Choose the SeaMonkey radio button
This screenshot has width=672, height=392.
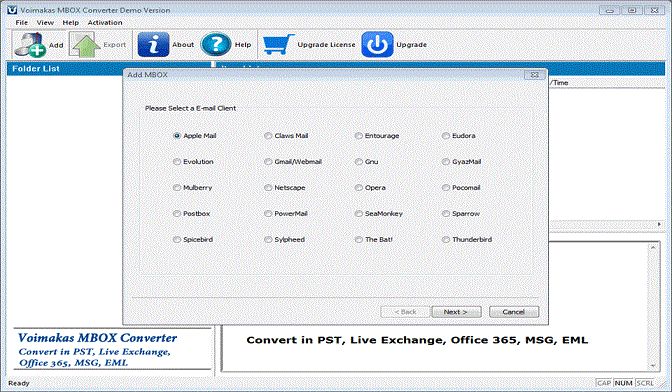click(359, 213)
